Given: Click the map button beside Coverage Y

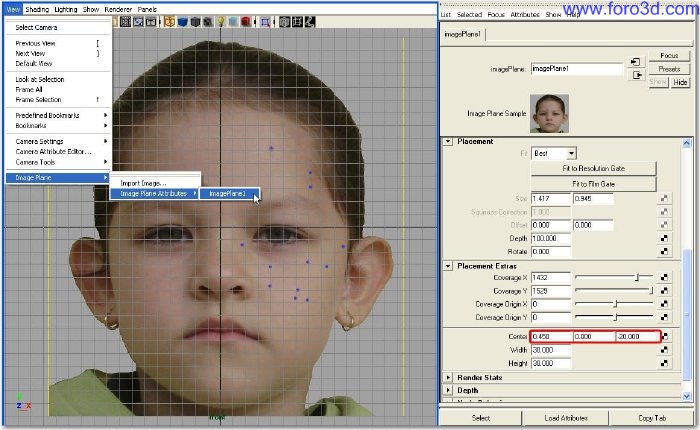Looking at the screenshot, I should click(664, 291).
